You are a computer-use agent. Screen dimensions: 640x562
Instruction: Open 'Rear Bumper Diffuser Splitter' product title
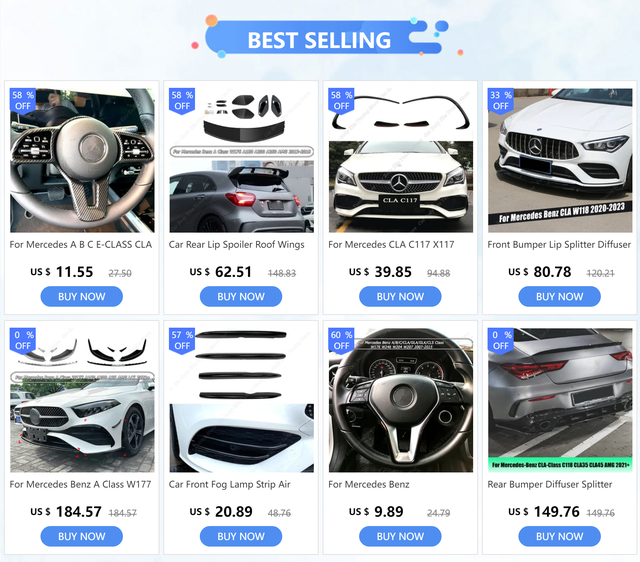tap(550, 484)
